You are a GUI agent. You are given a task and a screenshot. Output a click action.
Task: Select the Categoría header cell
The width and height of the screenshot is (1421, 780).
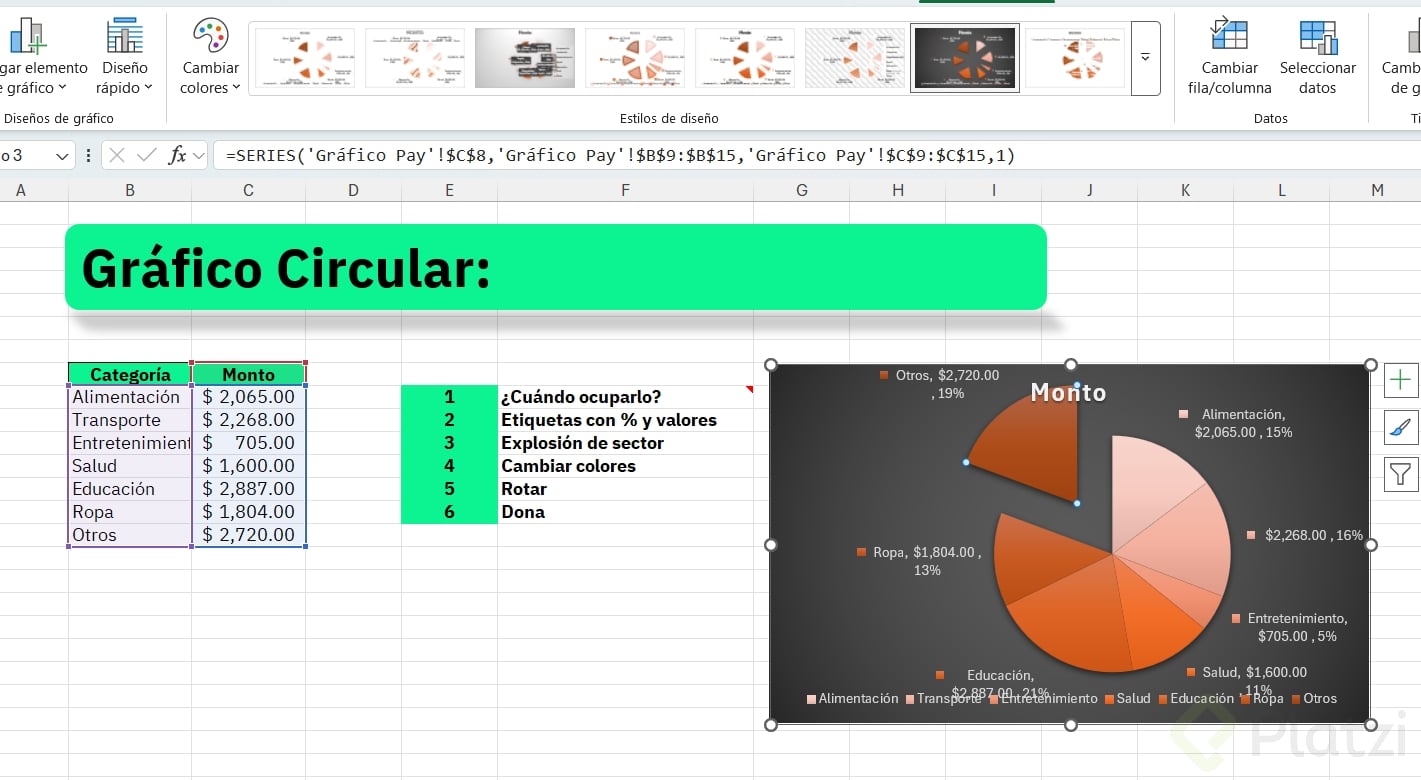130,374
